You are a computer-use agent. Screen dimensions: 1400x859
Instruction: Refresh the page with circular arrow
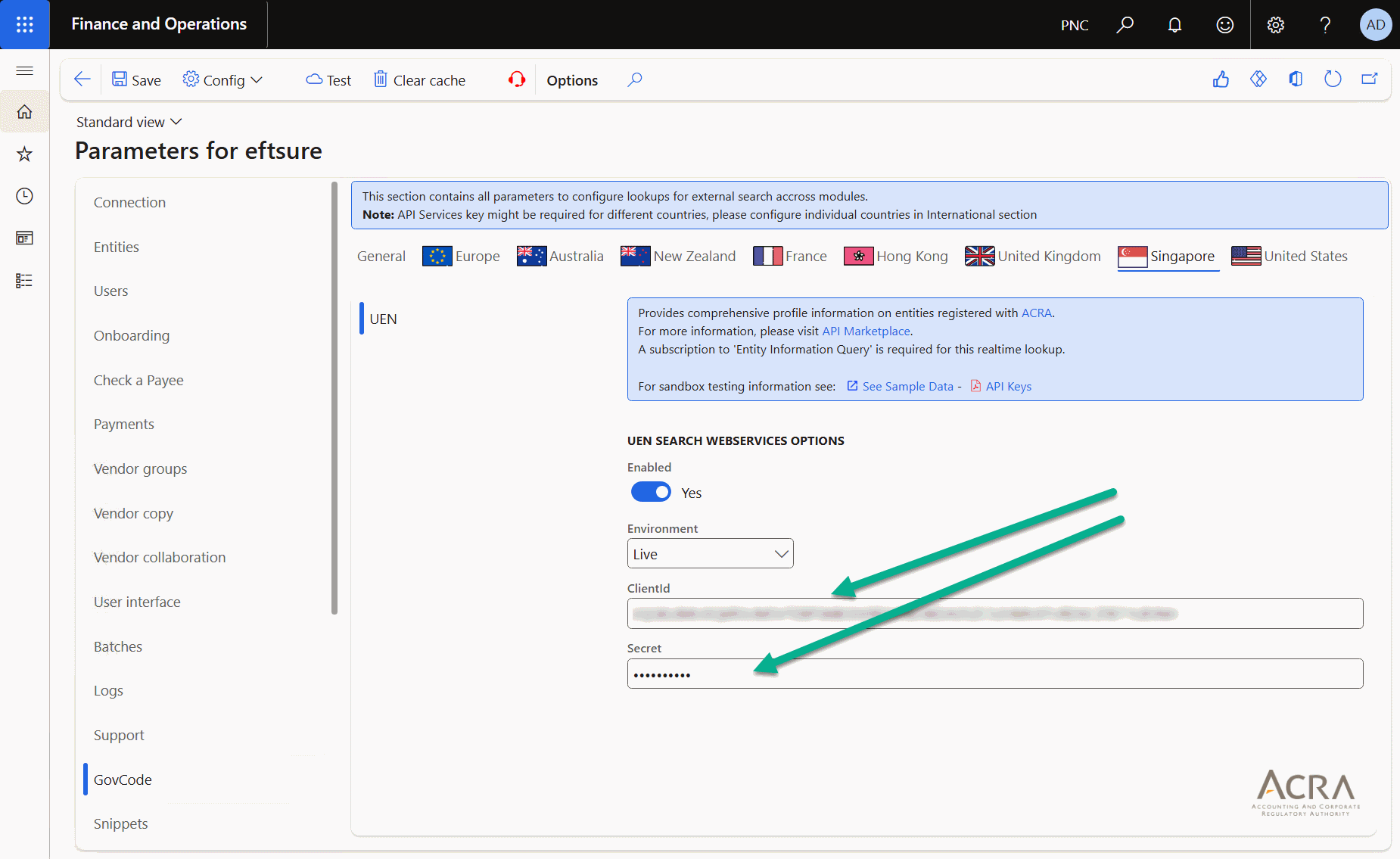pyautogui.click(x=1333, y=79)
